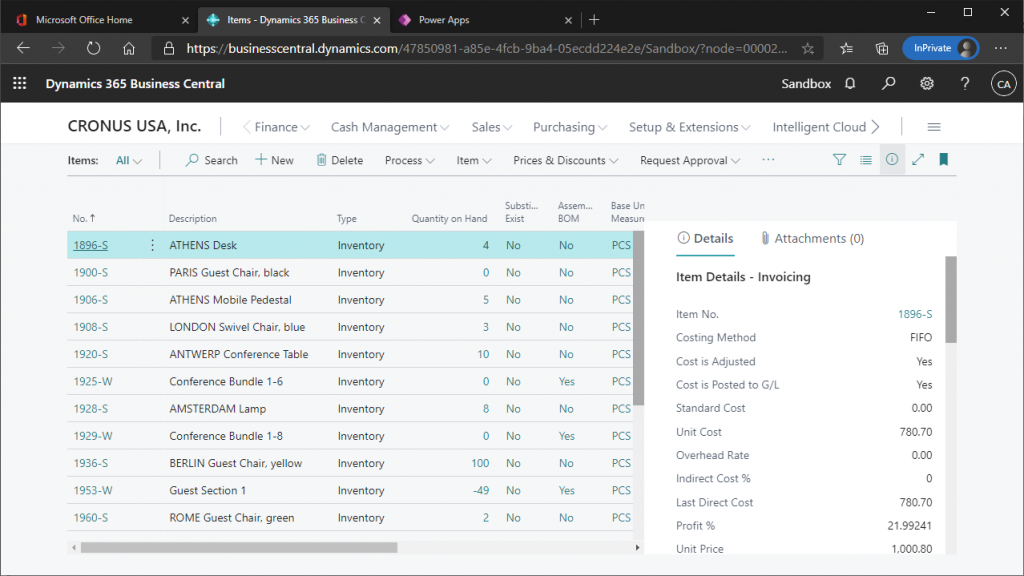Image resolution: width=1024 pixels, height=576 pixels.
Task: Expand the Sales menu
Action: pos(492,127)
